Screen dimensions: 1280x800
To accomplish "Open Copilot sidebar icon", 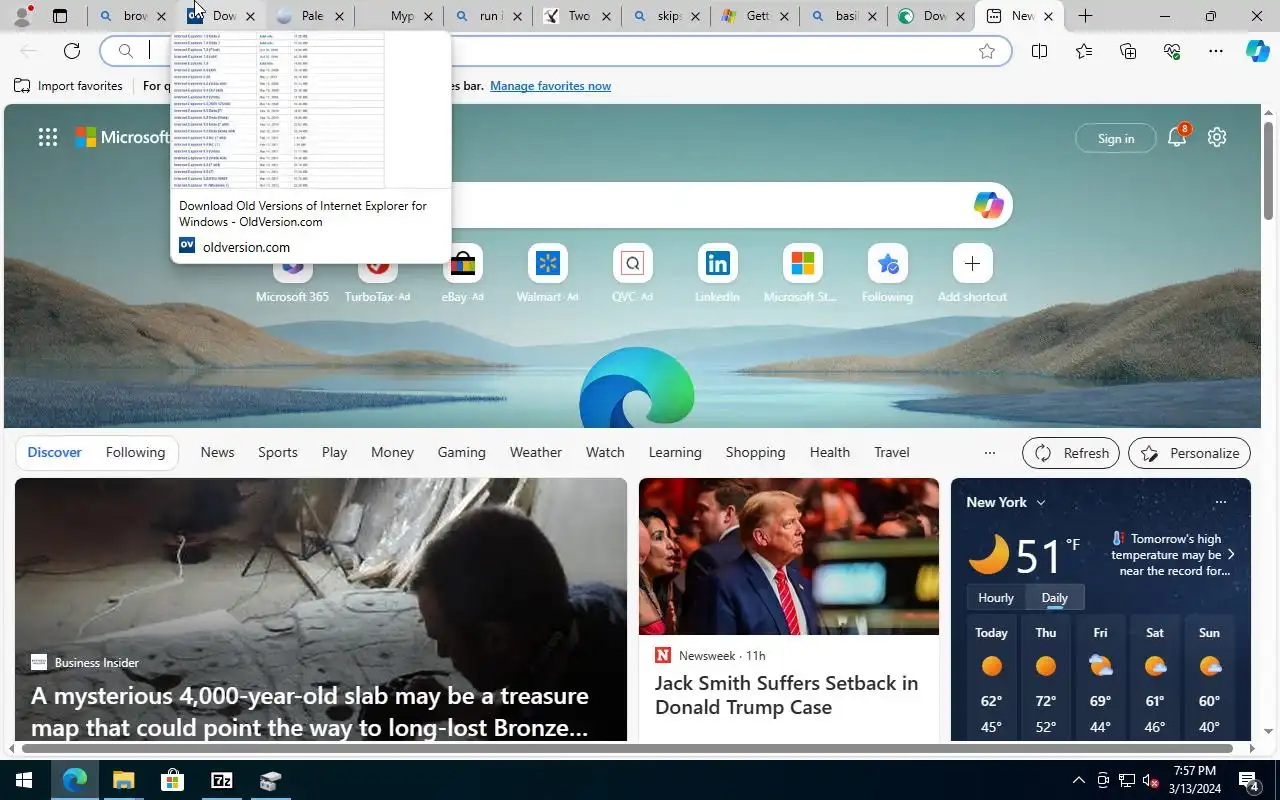I will coord(1258,51).
